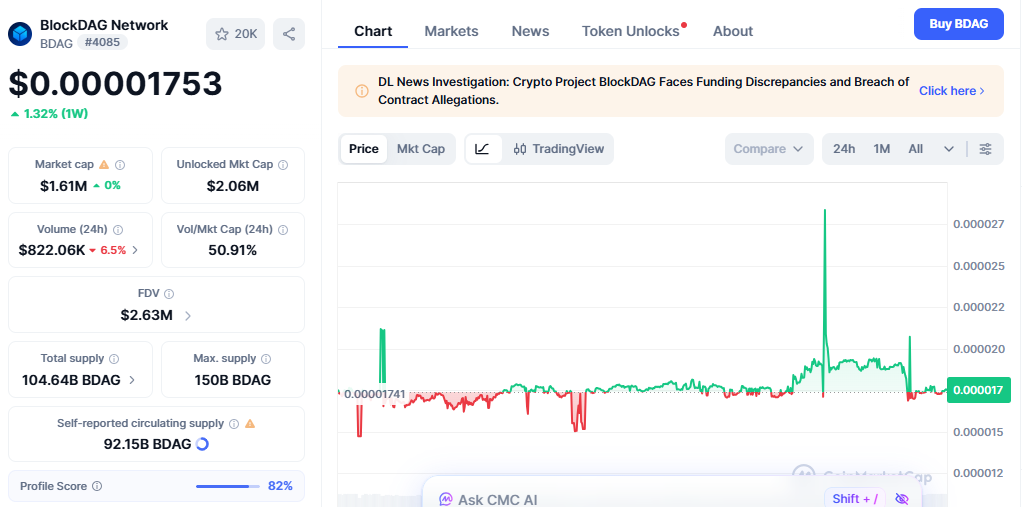Open the News tab

coord(530,31)
